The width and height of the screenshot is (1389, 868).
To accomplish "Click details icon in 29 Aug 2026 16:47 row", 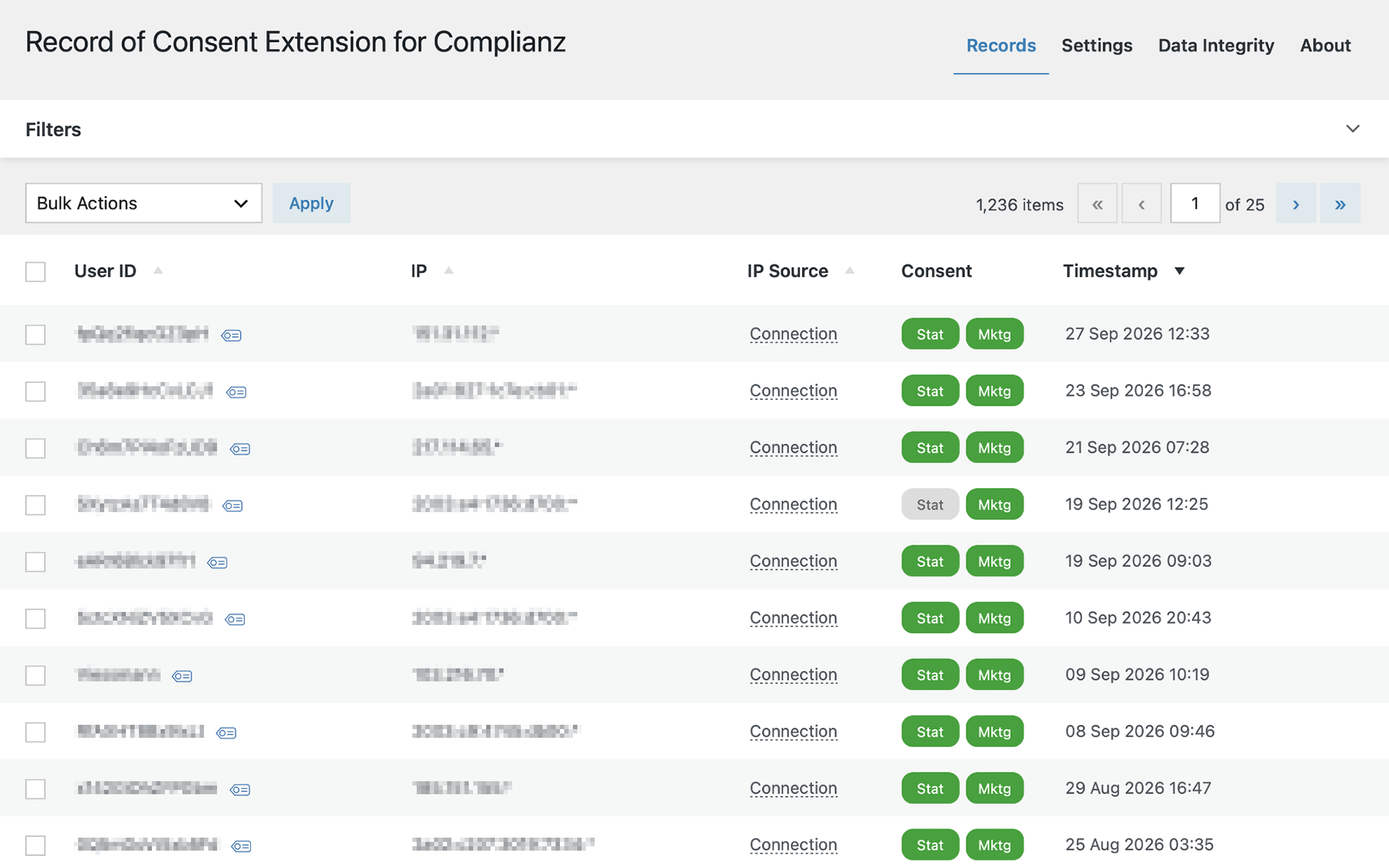I will (240, 789).
